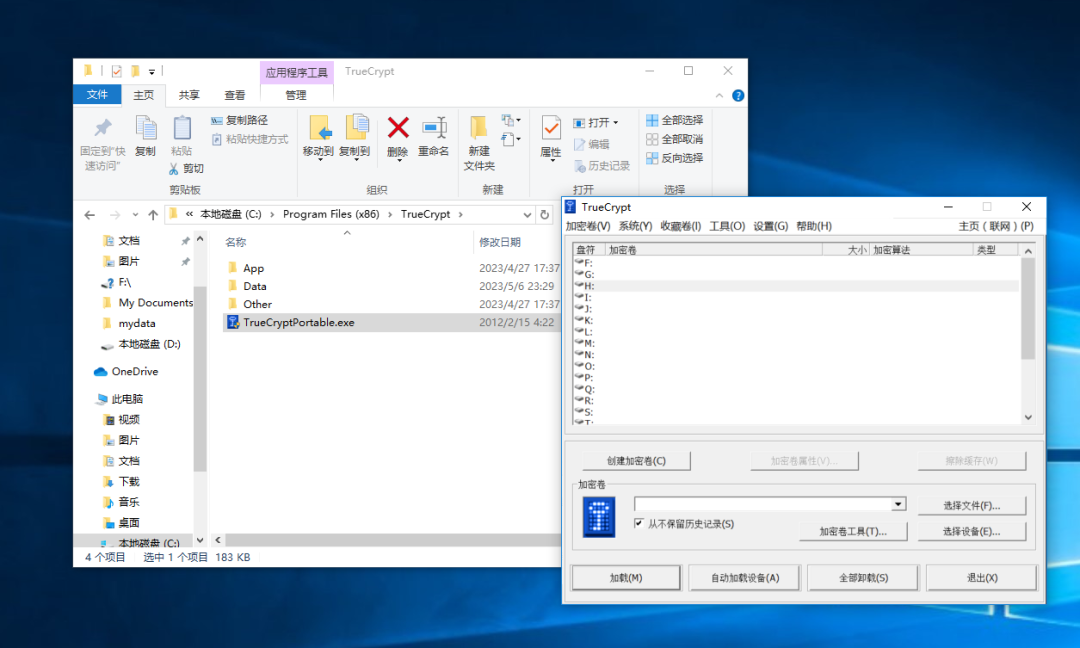
Task: Open the address bar history dropdown
Action: (527, 215)
